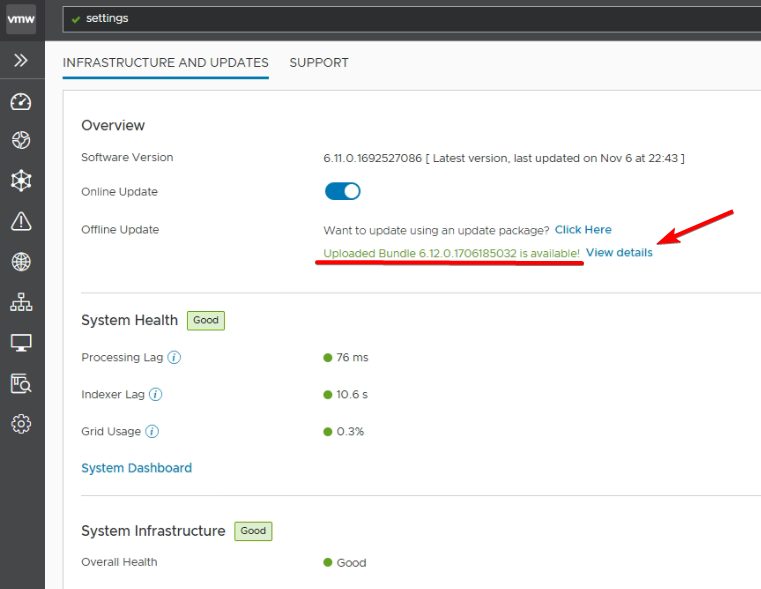Viewport: 761px width, 589px height.
Task: Click Here link for offline update package
Action: click(x=583, y=230)
